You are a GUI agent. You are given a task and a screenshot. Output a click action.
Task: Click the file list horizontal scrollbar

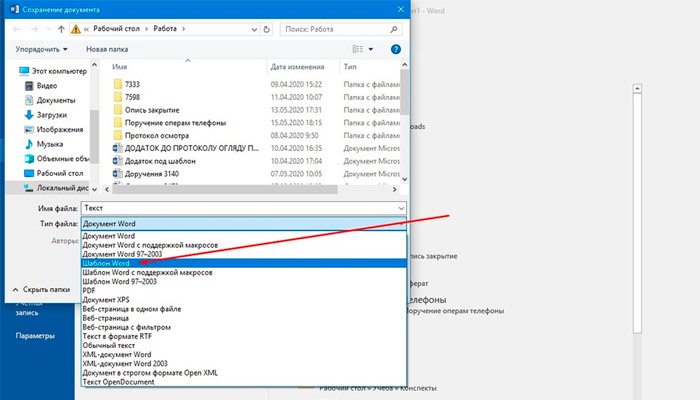point(225,189)
